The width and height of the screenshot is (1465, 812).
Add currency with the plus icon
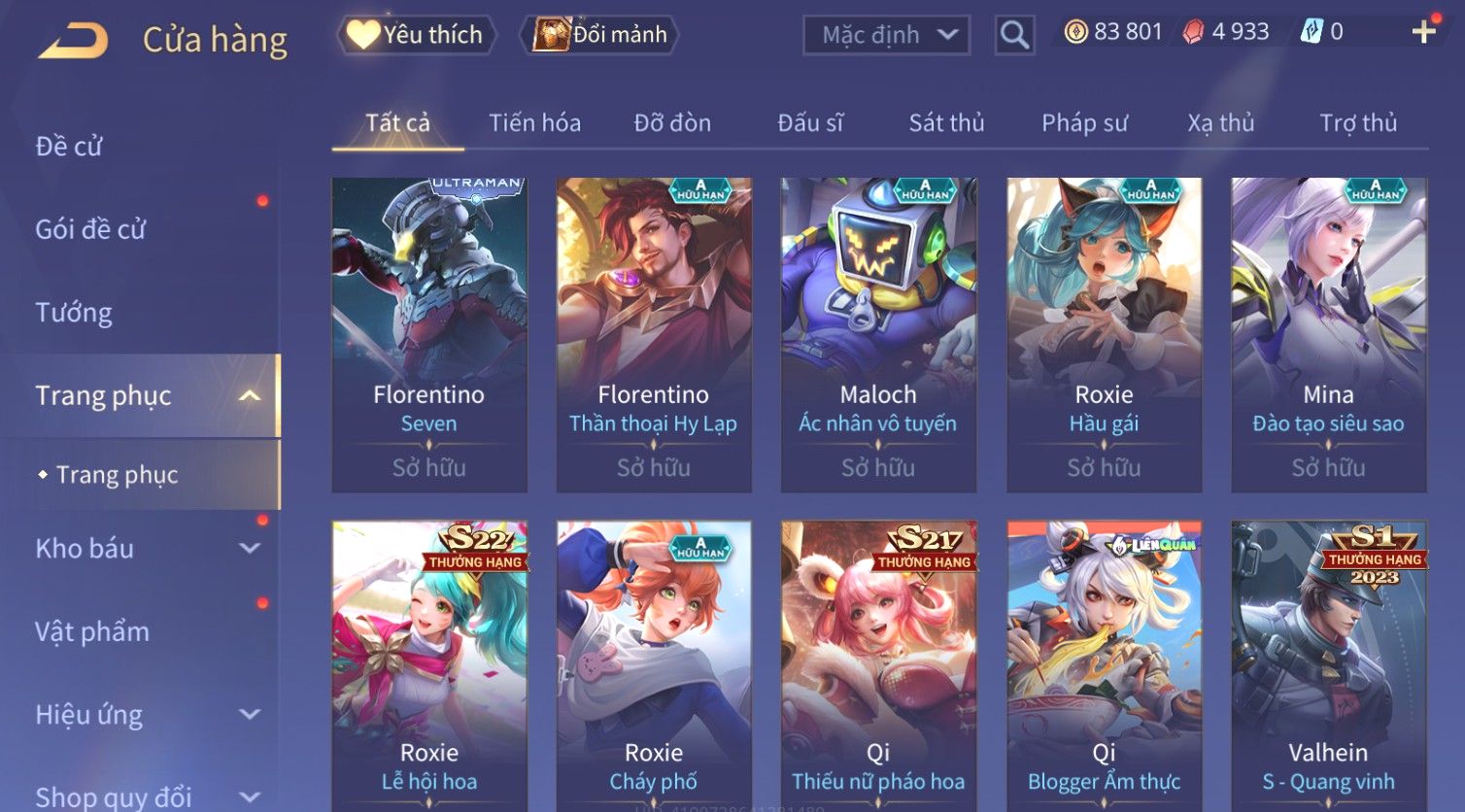coord(1424,32)
